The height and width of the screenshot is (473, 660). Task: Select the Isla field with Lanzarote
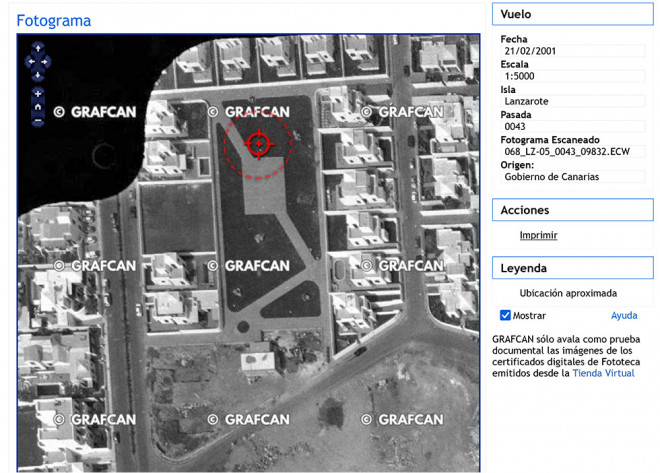572,101
